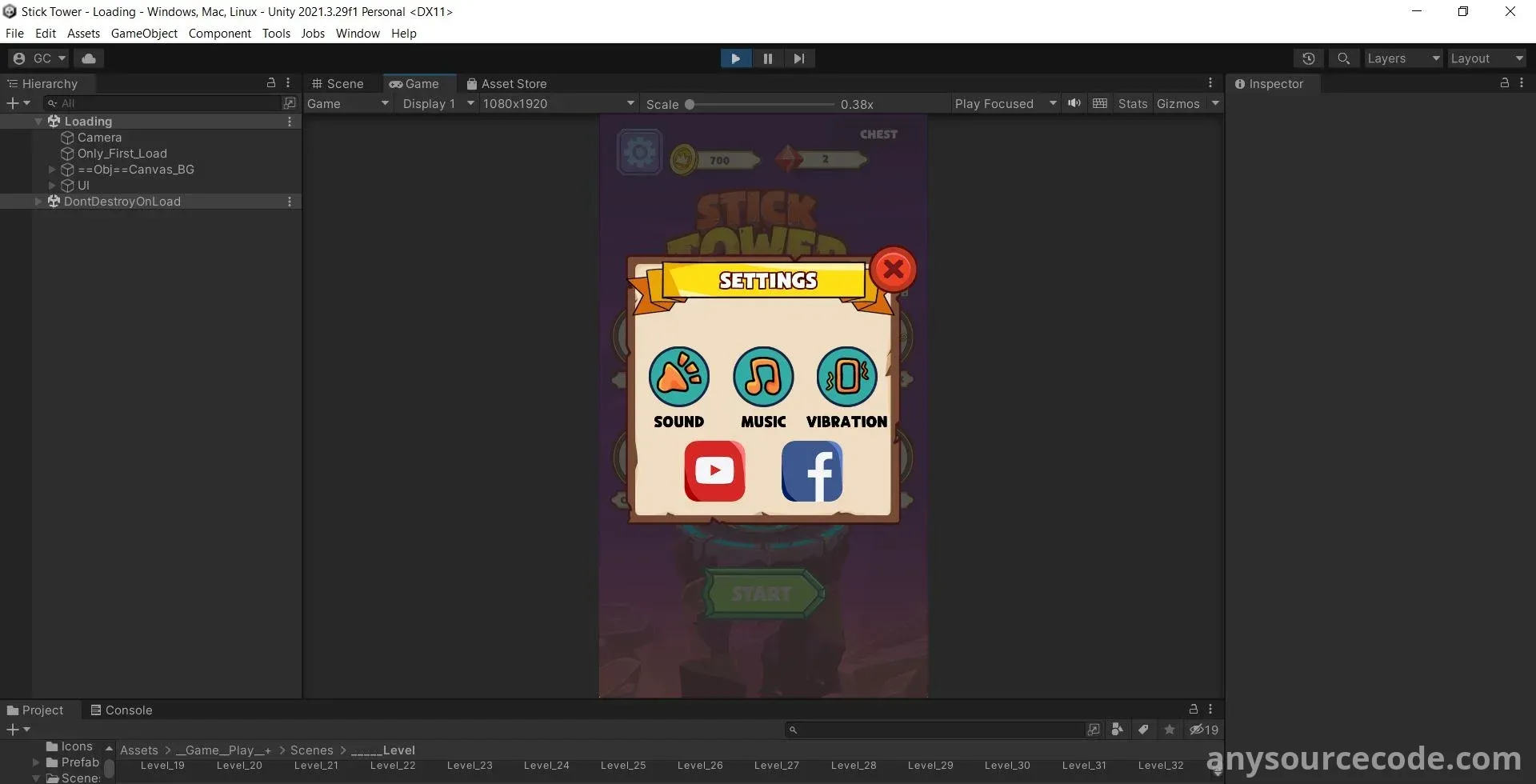Click the Step frame button
Image resolution: width=1536 pixels, height=784 pixels.
click(798, 58)
